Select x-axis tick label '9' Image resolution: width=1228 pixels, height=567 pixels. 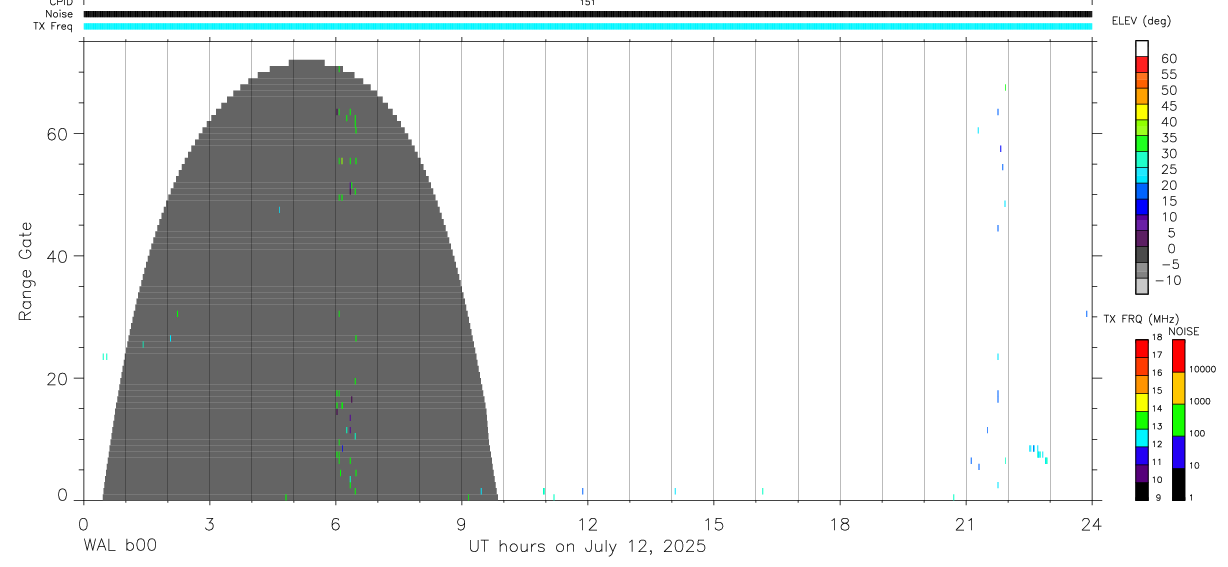(x=461, y=523)
